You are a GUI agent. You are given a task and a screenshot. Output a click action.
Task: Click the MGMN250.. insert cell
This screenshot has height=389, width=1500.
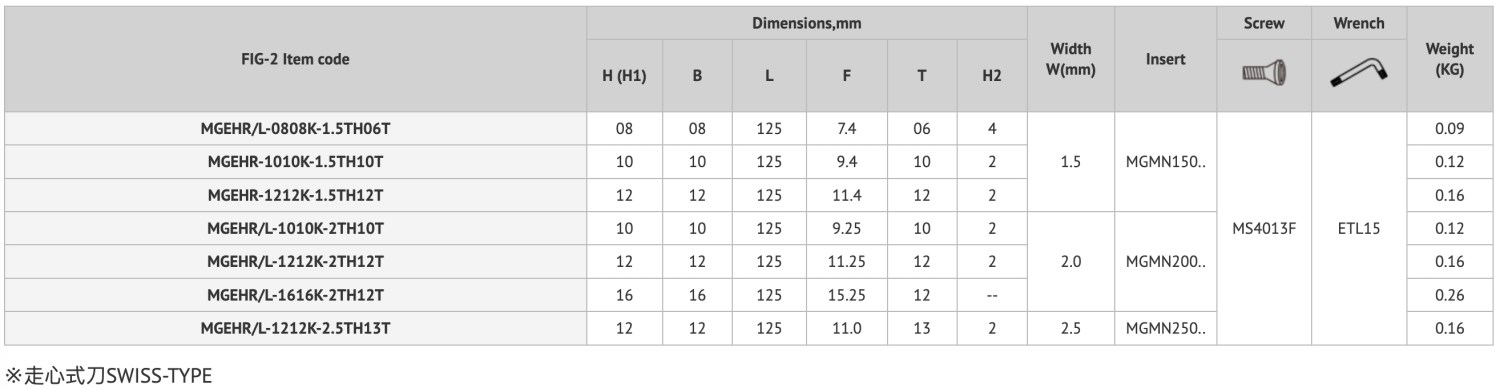1165,327
